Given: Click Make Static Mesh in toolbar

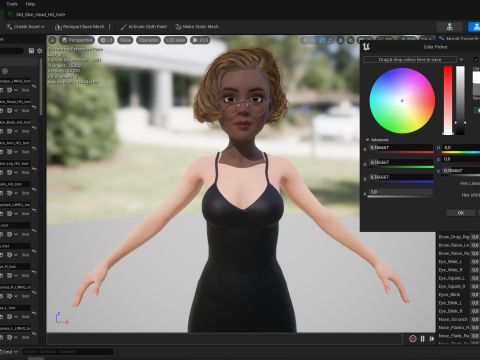Looking at the screenshot, I should (x=197, y=27).
